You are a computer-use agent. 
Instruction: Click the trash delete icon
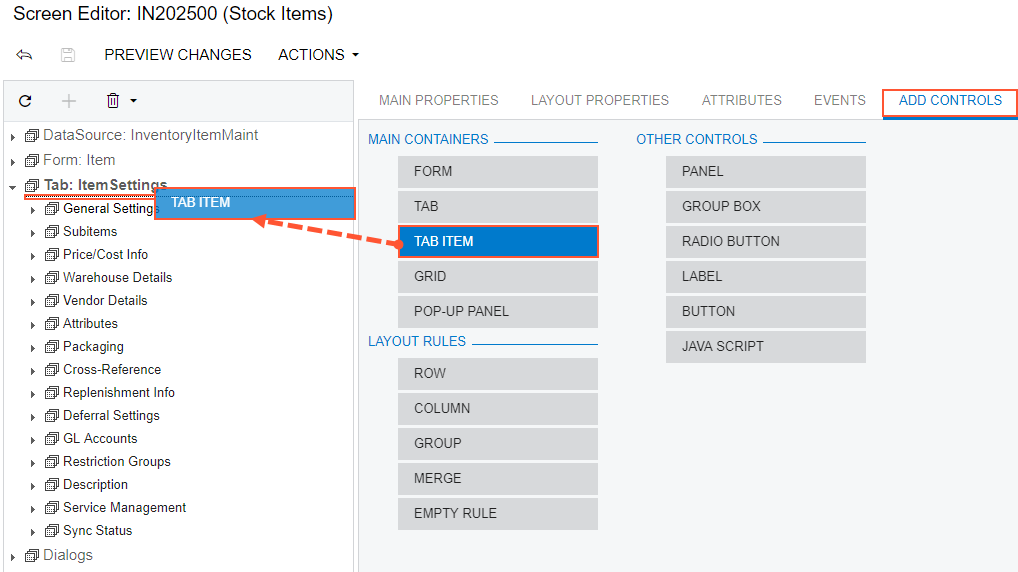tap(112, 101)
